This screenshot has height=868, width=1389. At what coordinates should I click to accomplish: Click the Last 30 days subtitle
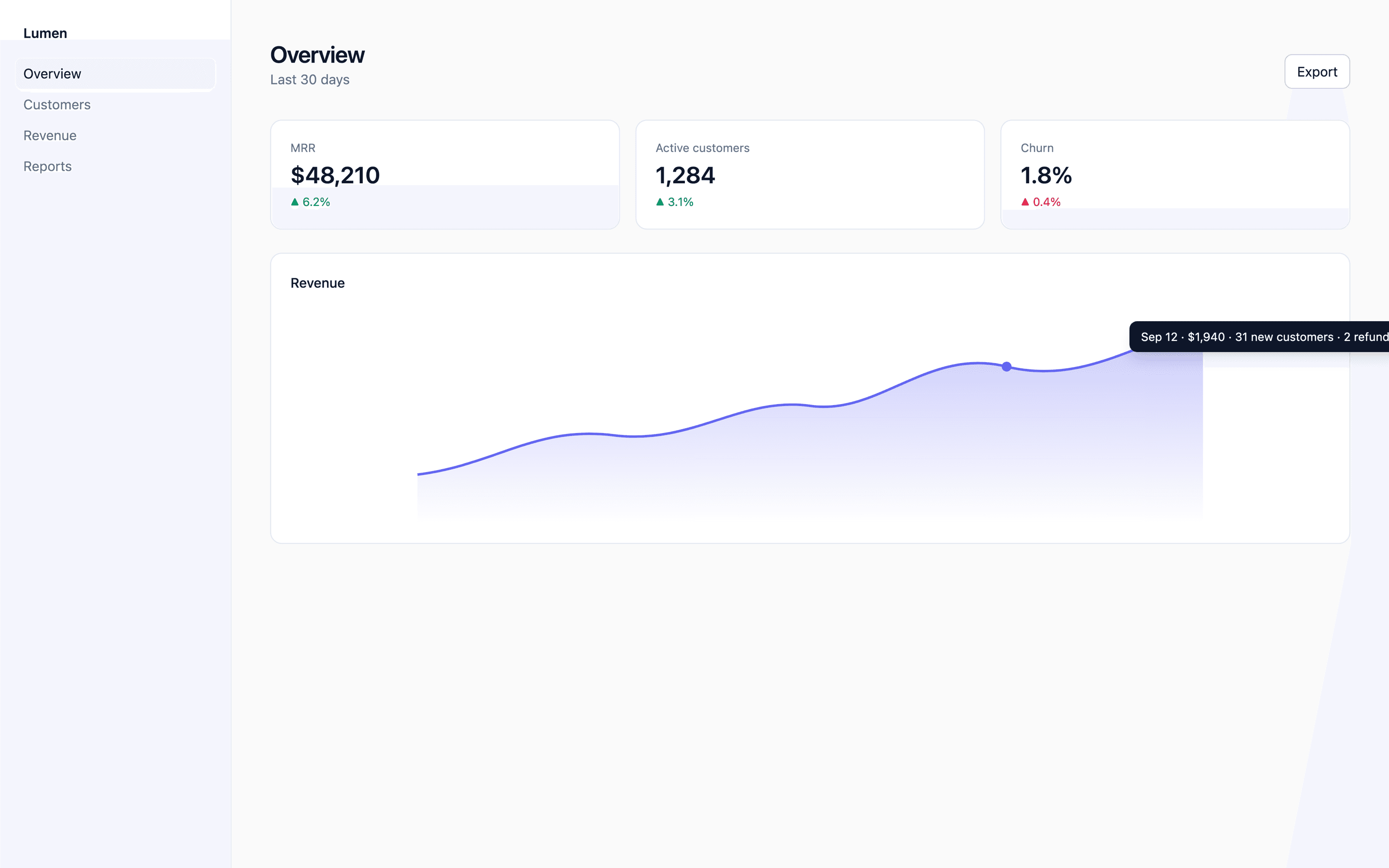pyautogui.click(x=310, y=80)
